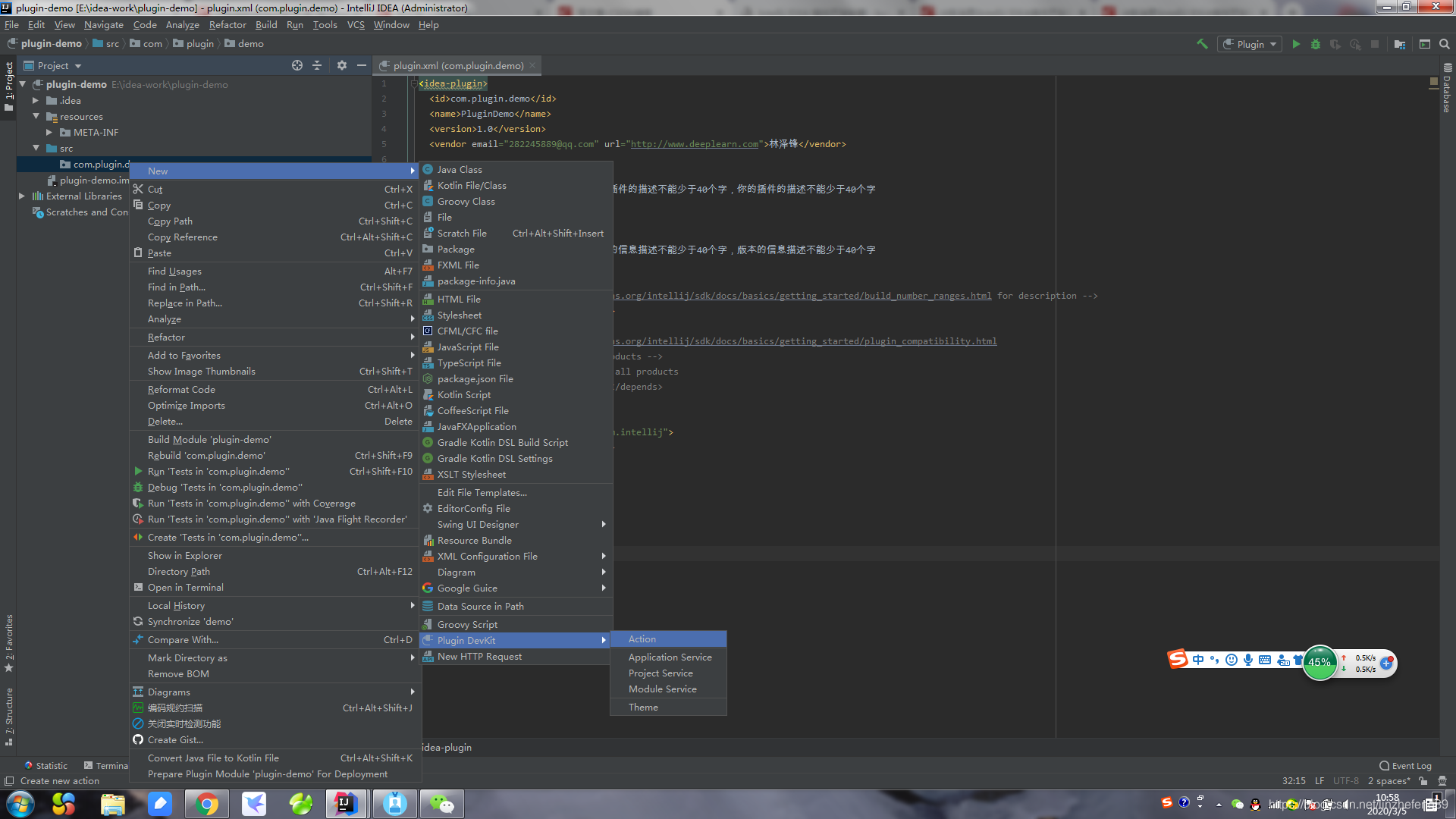Image resolution: width=1456 pixels, height=819 pixels.
Task: Click the Build project hammer icon
Action: (1202, 44)
